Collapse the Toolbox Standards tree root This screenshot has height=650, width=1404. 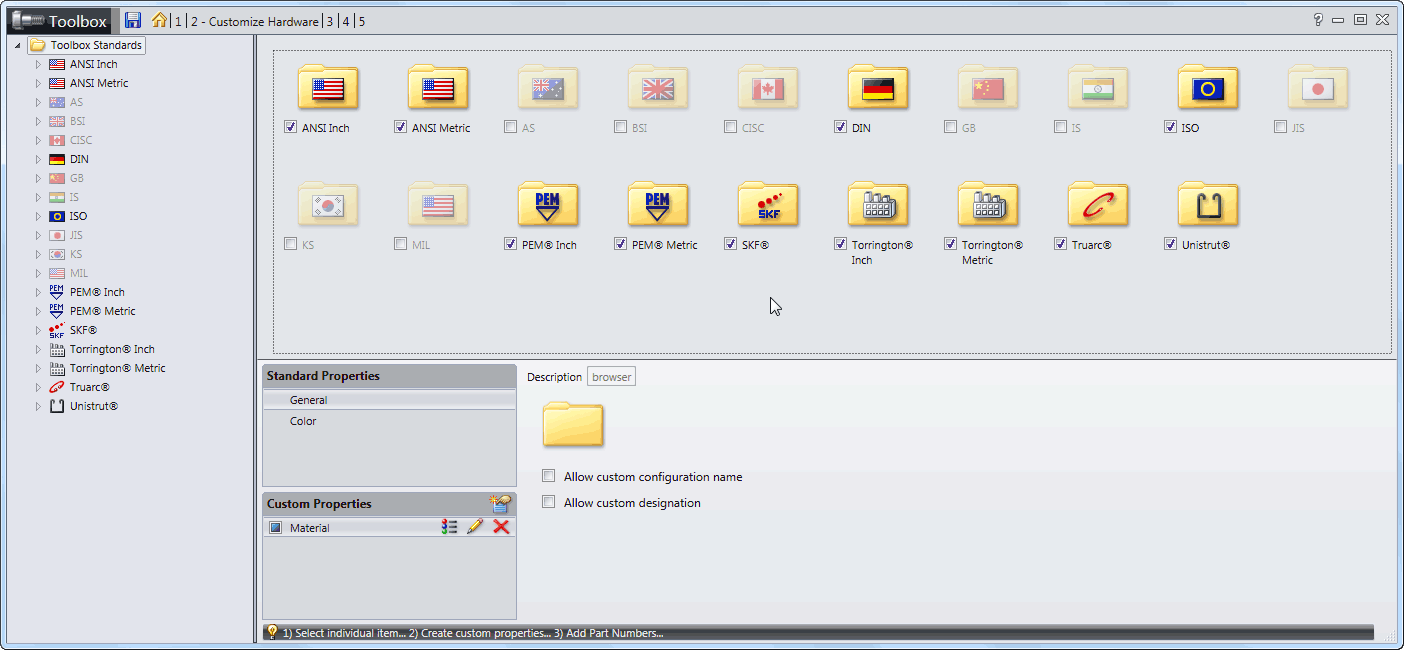point(19,45)
